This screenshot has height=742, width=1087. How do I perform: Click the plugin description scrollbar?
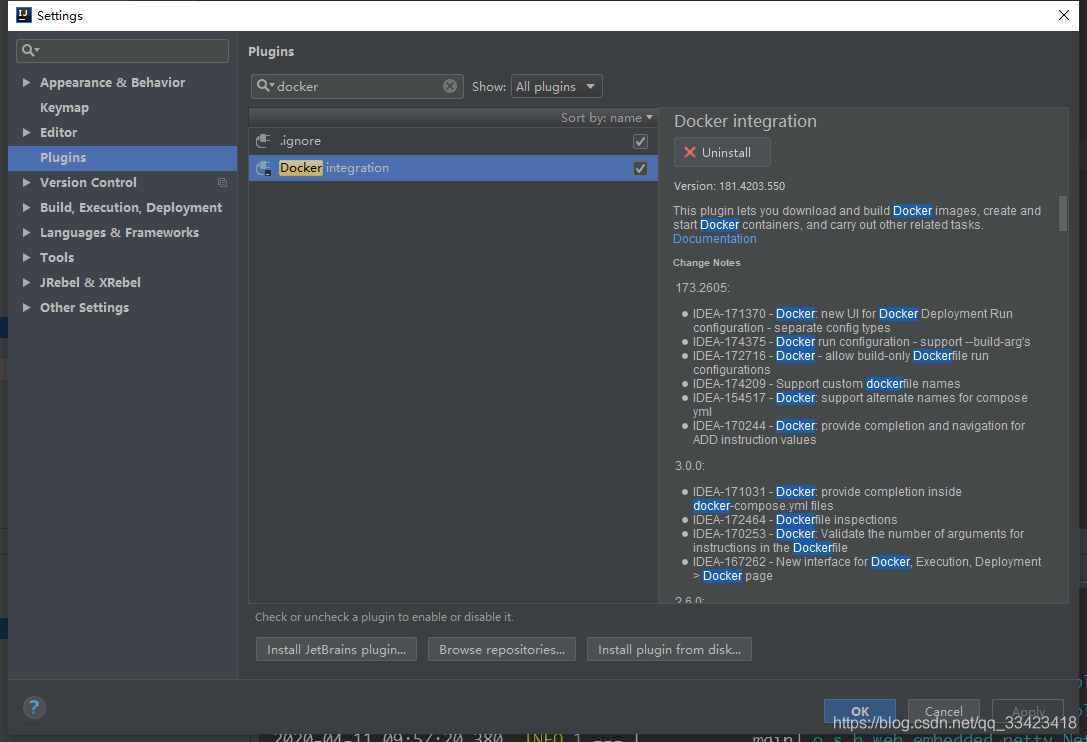tap(1062, 213)
